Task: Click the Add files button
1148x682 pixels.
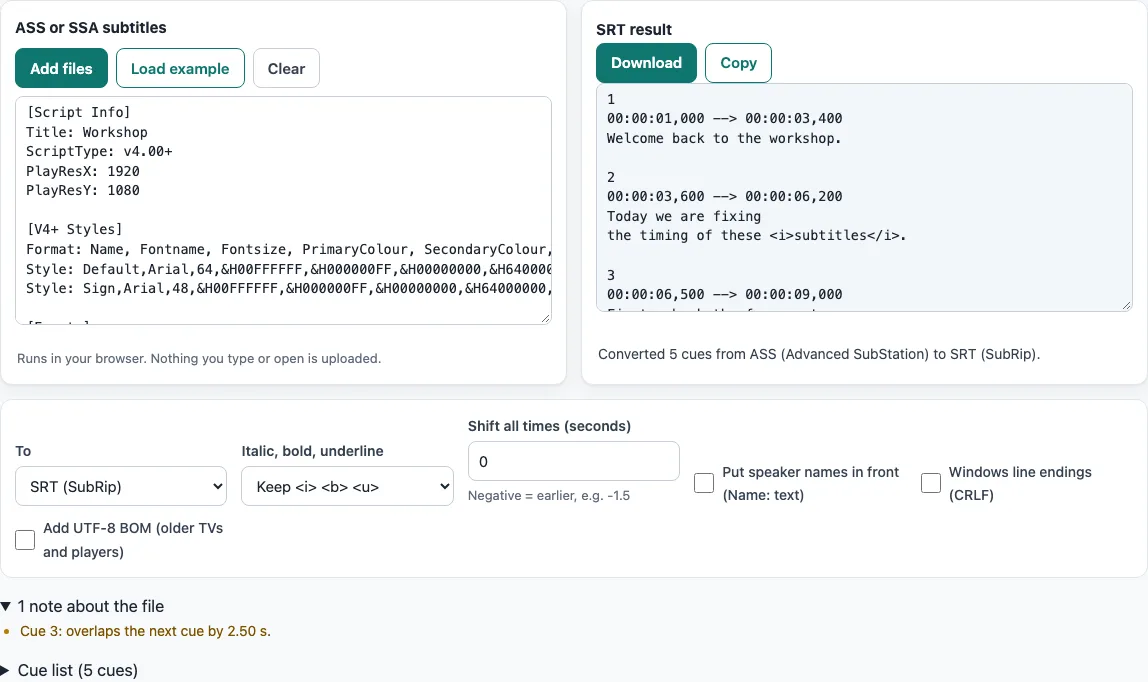Action: point(62,68)
